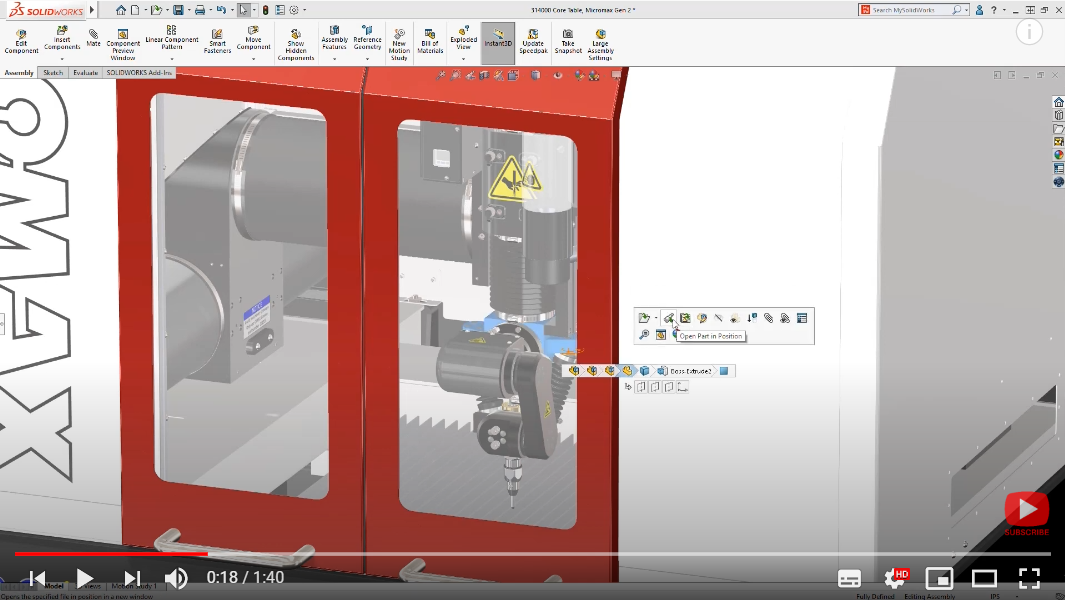Viewport: 1065px width, 600px height.
Task: Open the Move Component dropdown arrow
Action: (x=253, y=58)
